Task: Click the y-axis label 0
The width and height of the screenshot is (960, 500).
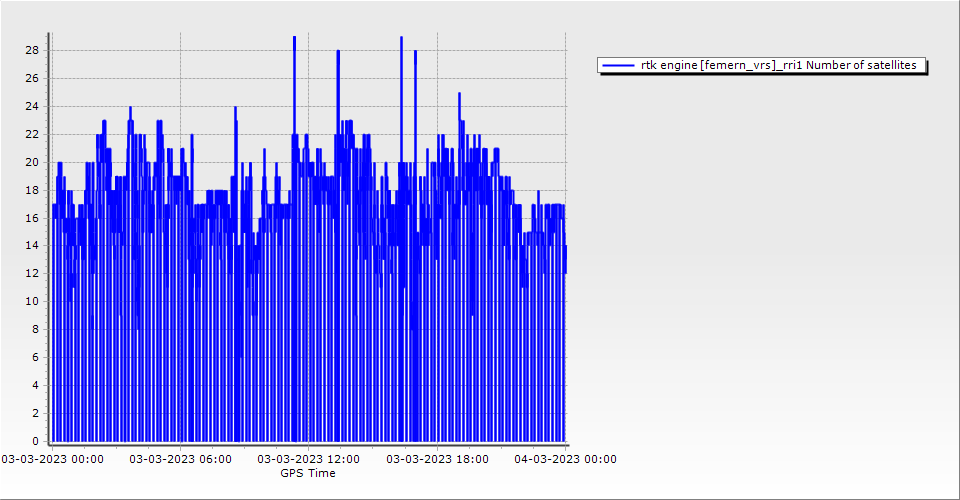Action: pos(36,441)
